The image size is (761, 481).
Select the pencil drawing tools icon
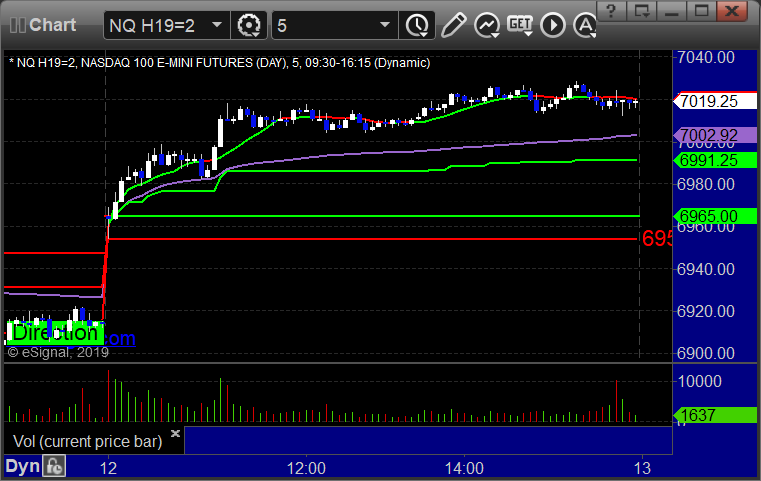coord(453,25)
